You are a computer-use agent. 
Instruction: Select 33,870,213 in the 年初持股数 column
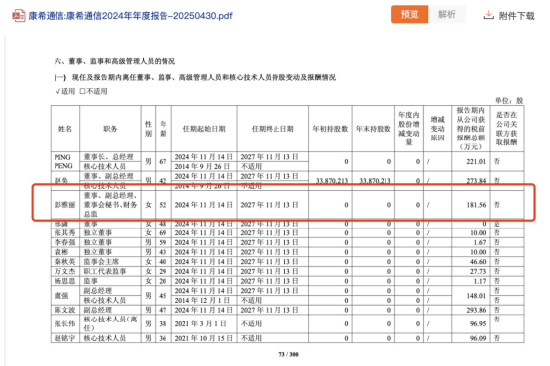tap(332, 181)
